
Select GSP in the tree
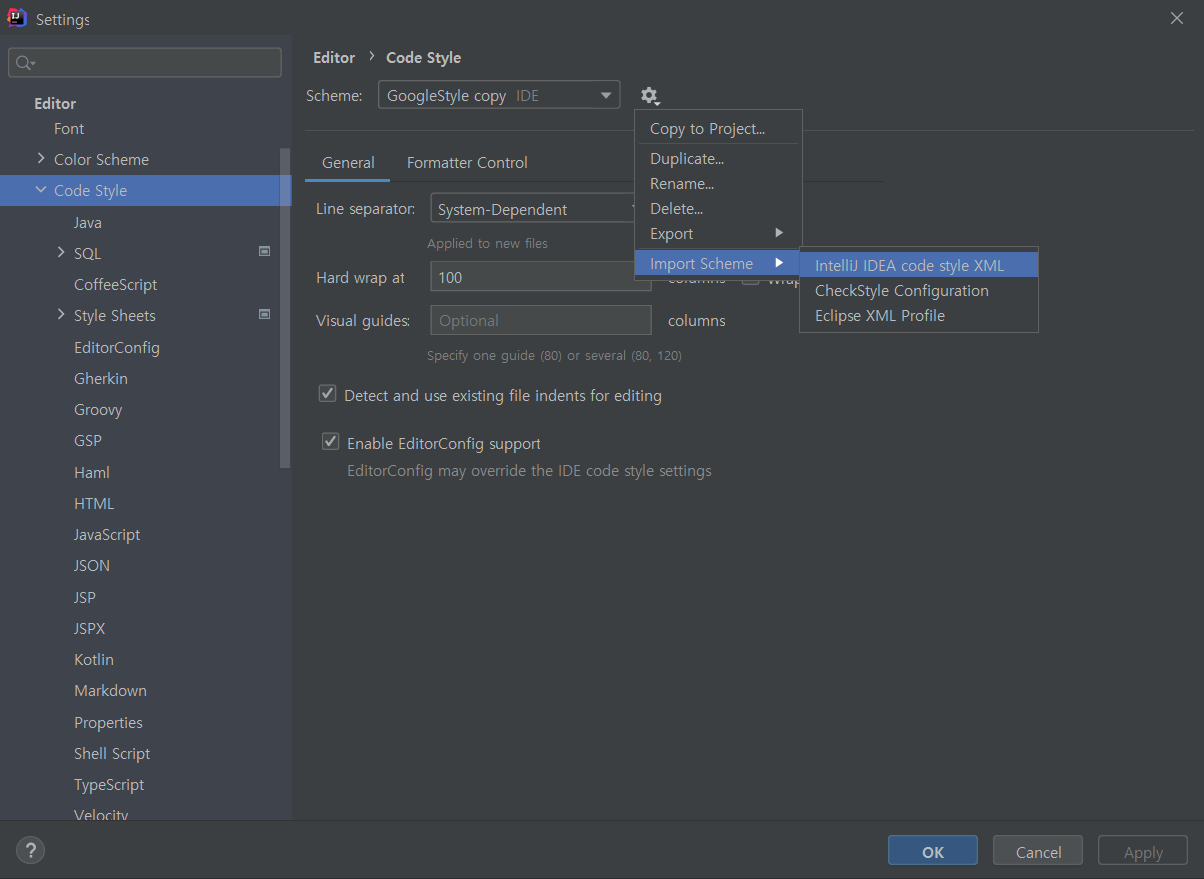[88, 440]
